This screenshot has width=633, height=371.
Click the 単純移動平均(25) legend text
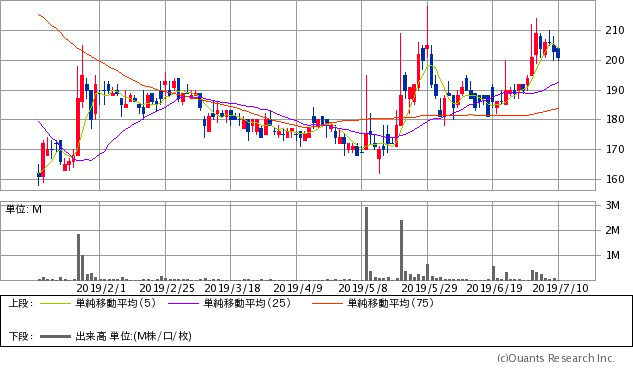coord(247,303)
